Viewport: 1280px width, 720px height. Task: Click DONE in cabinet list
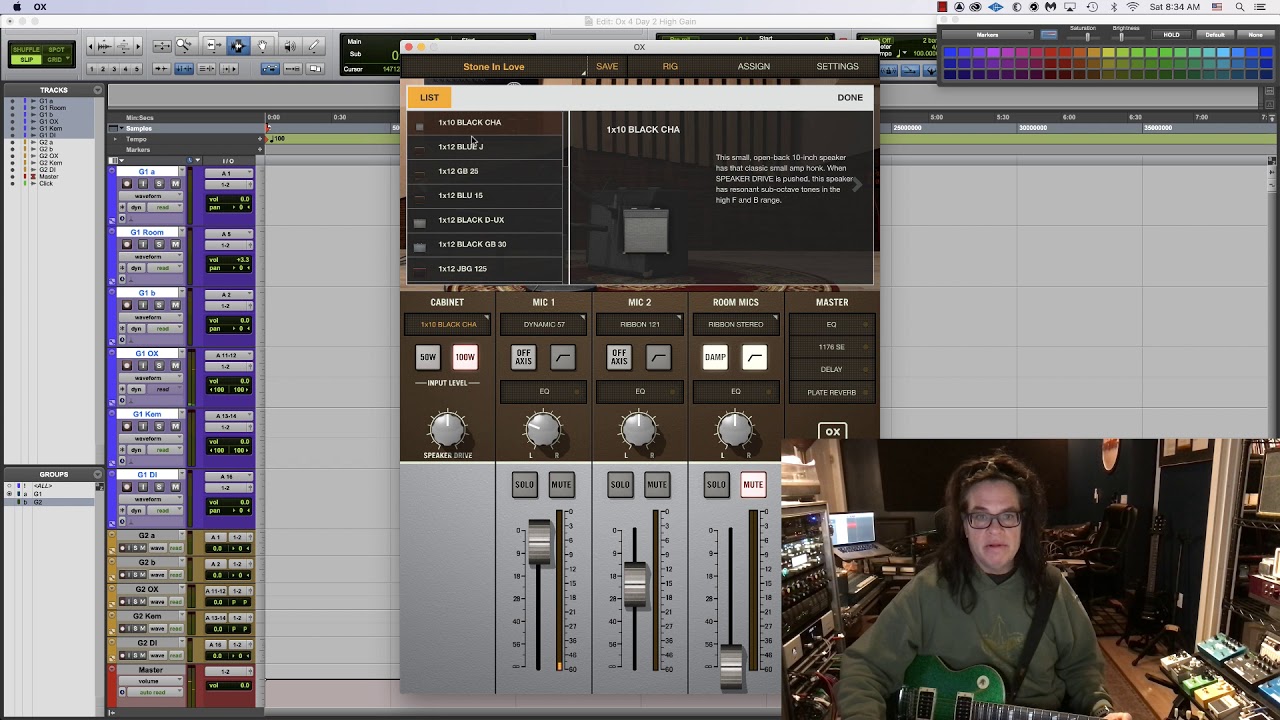pos(850,98)
